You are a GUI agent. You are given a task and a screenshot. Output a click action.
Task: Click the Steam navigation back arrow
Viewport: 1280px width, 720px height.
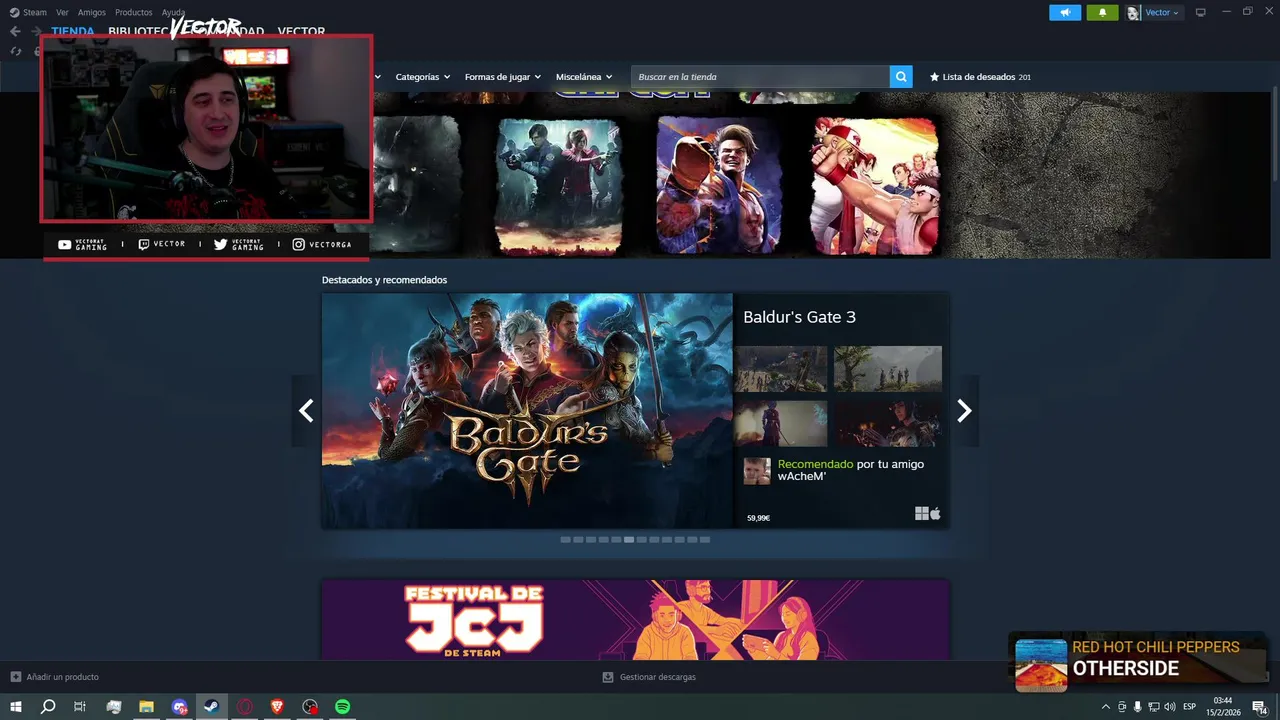pos(15,31)
